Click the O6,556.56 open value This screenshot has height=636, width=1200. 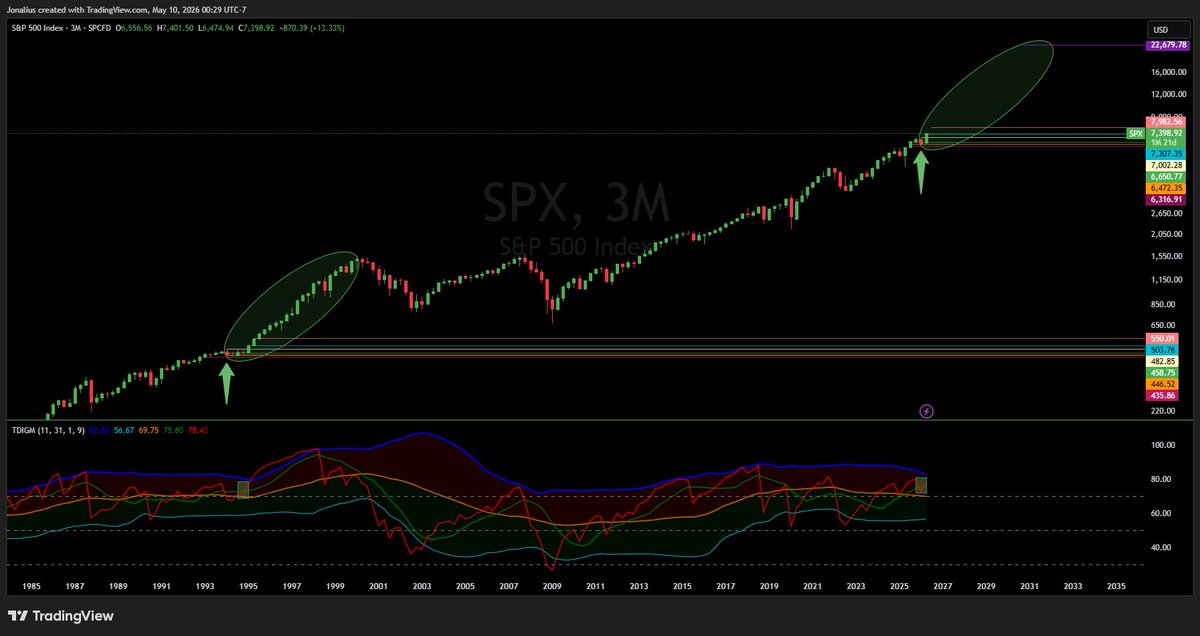tap(132, 28)
